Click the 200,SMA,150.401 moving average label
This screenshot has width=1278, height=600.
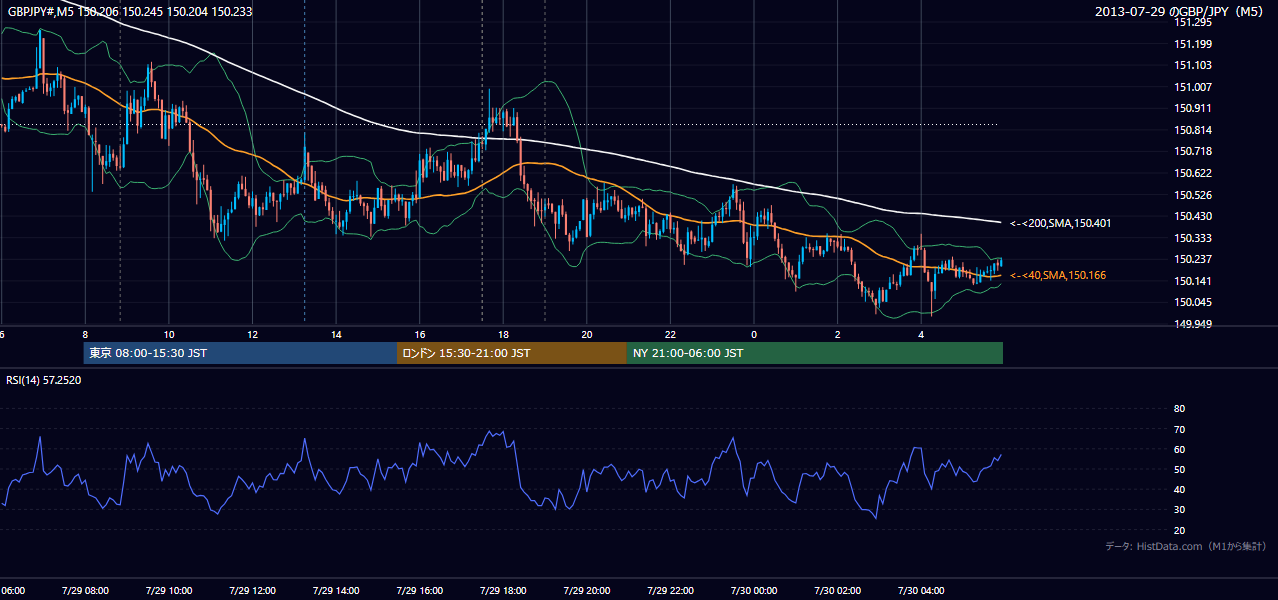click(1060, 223)
